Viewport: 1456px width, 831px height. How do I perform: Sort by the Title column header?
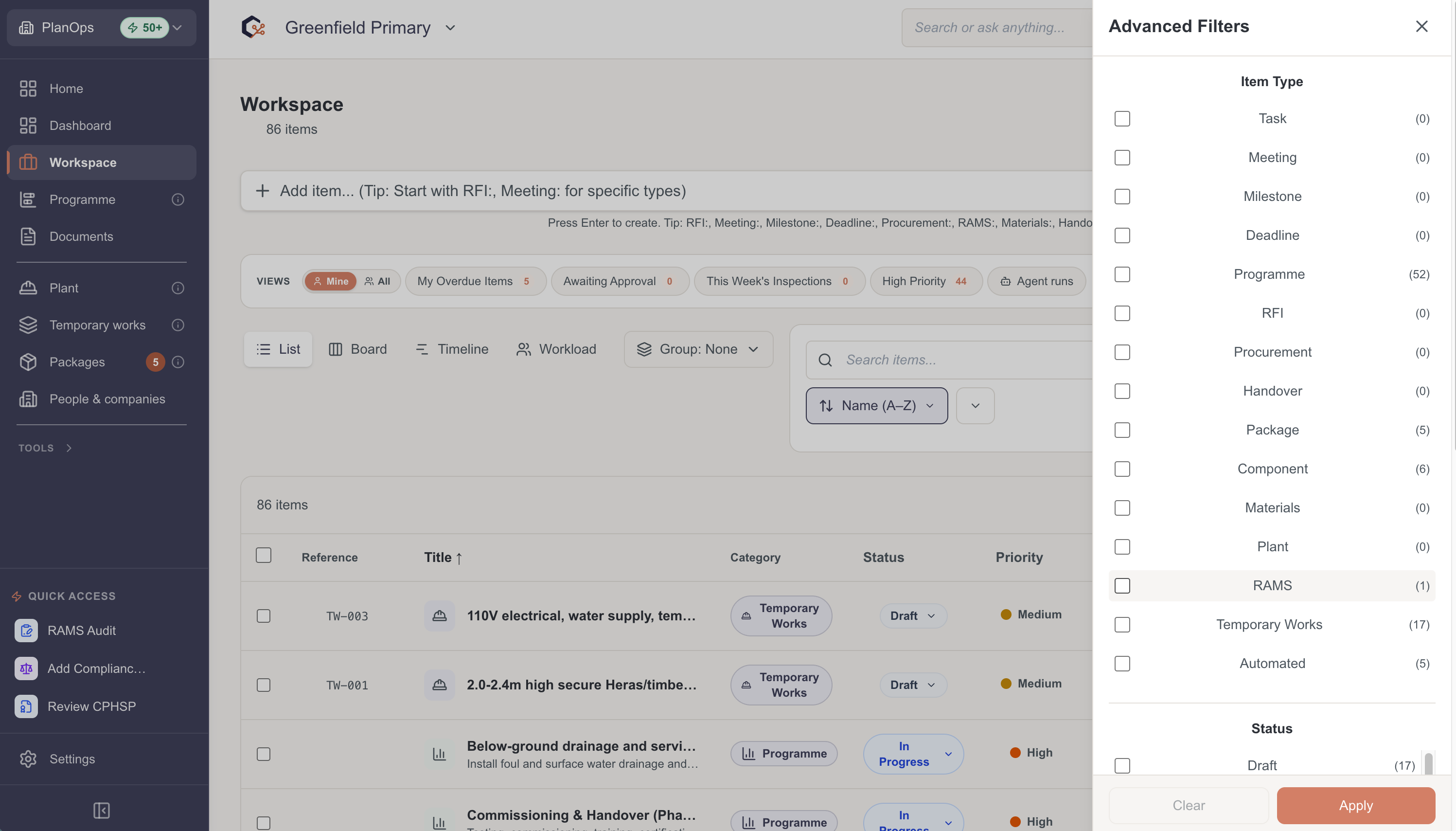pyautogui.click(x=443, y=558)
